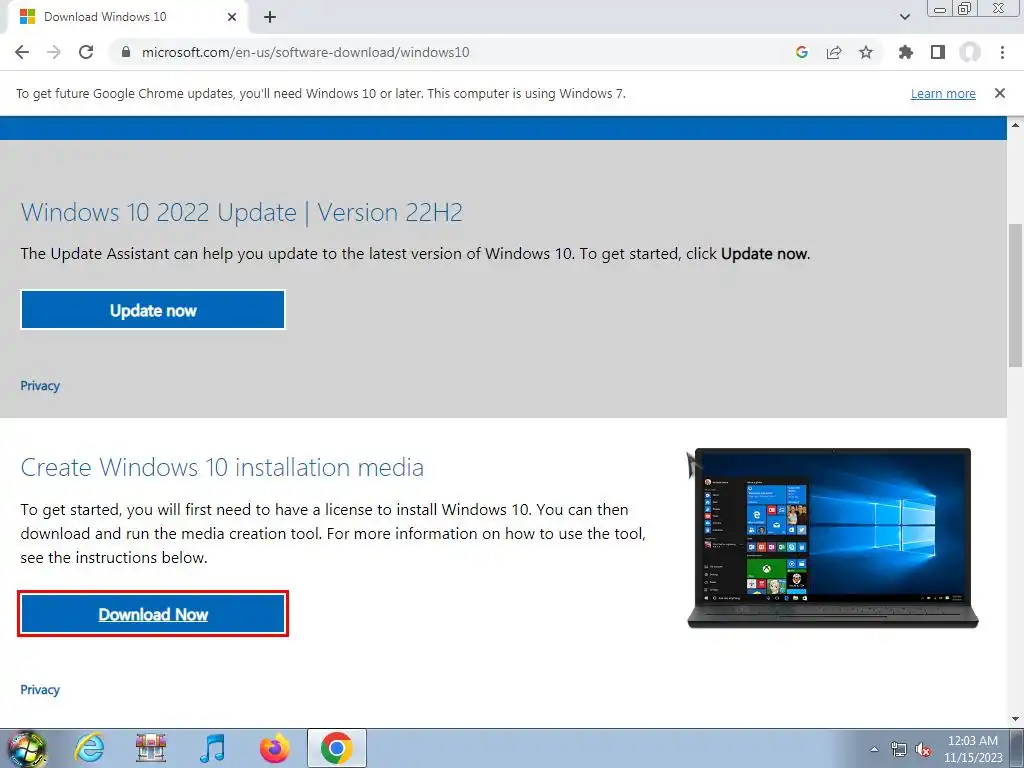The height and width of the screenshot is (768, 1024).
Task: Open the Extensions puzzle menu
Action: (x=906, y=52)
